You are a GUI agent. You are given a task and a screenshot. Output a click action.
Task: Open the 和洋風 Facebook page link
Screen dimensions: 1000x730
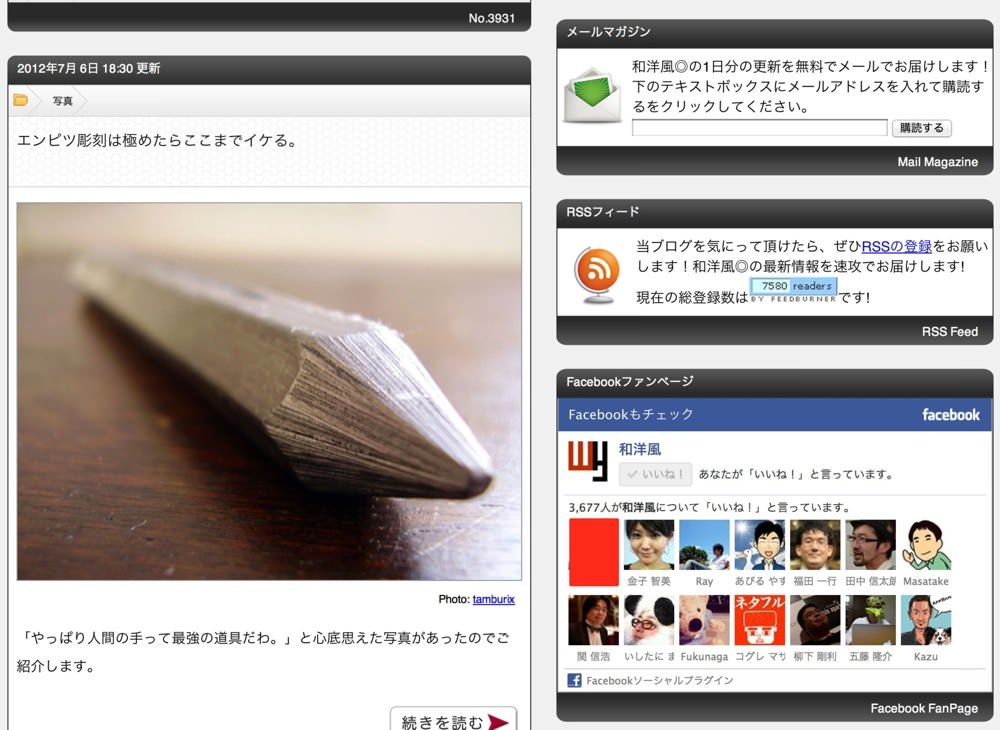pos(640,449)
